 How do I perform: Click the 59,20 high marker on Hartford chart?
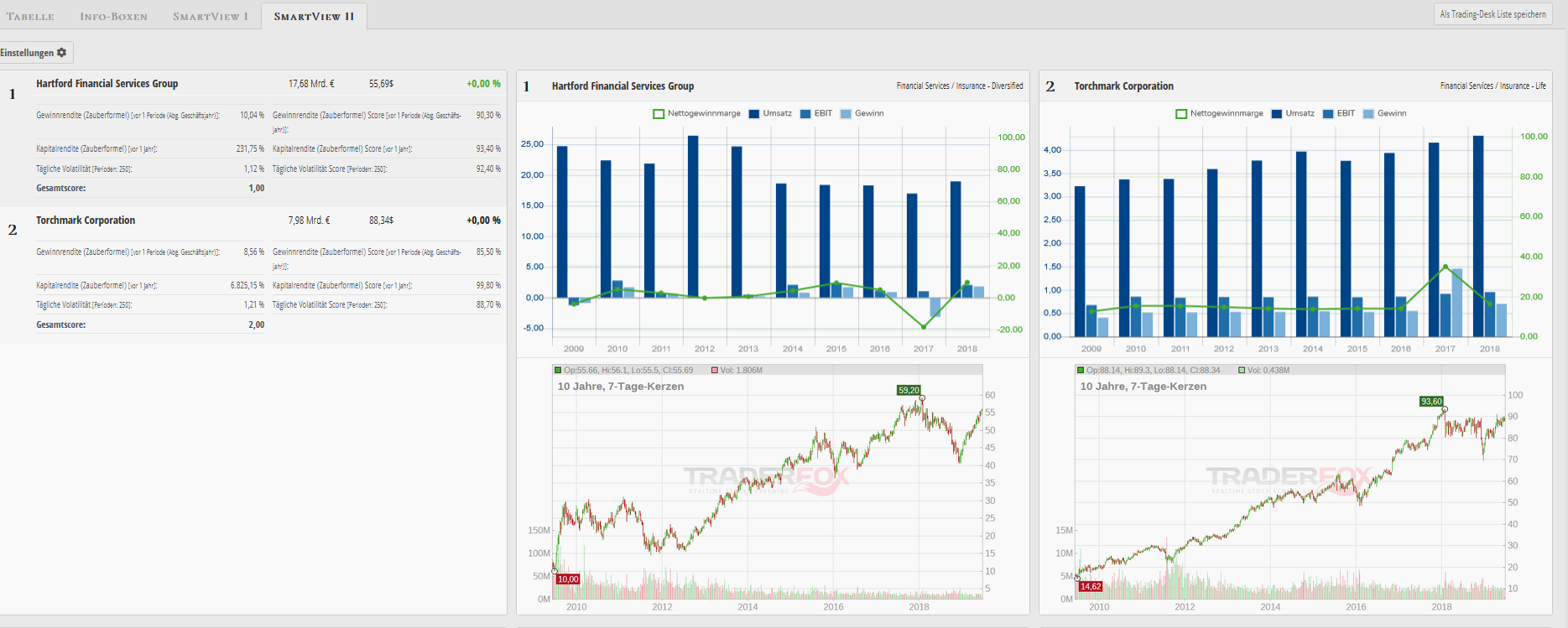click(909, 390)
